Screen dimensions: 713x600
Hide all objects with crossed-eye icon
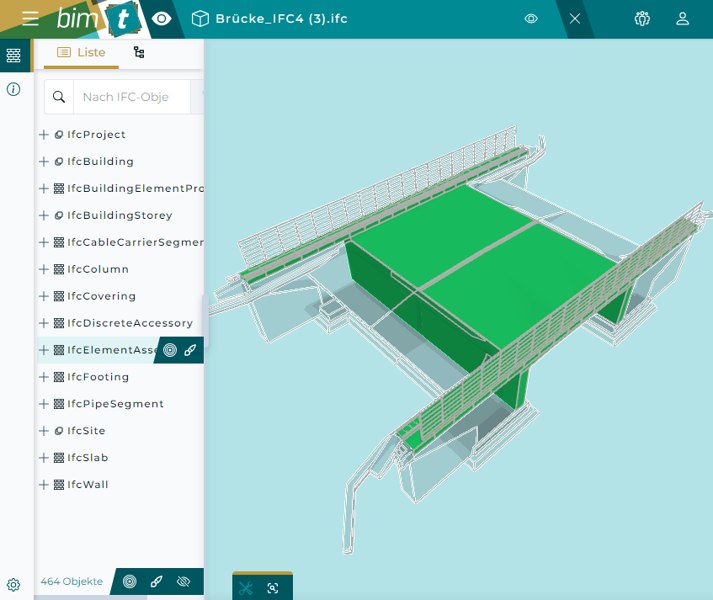tap(183, 581)
